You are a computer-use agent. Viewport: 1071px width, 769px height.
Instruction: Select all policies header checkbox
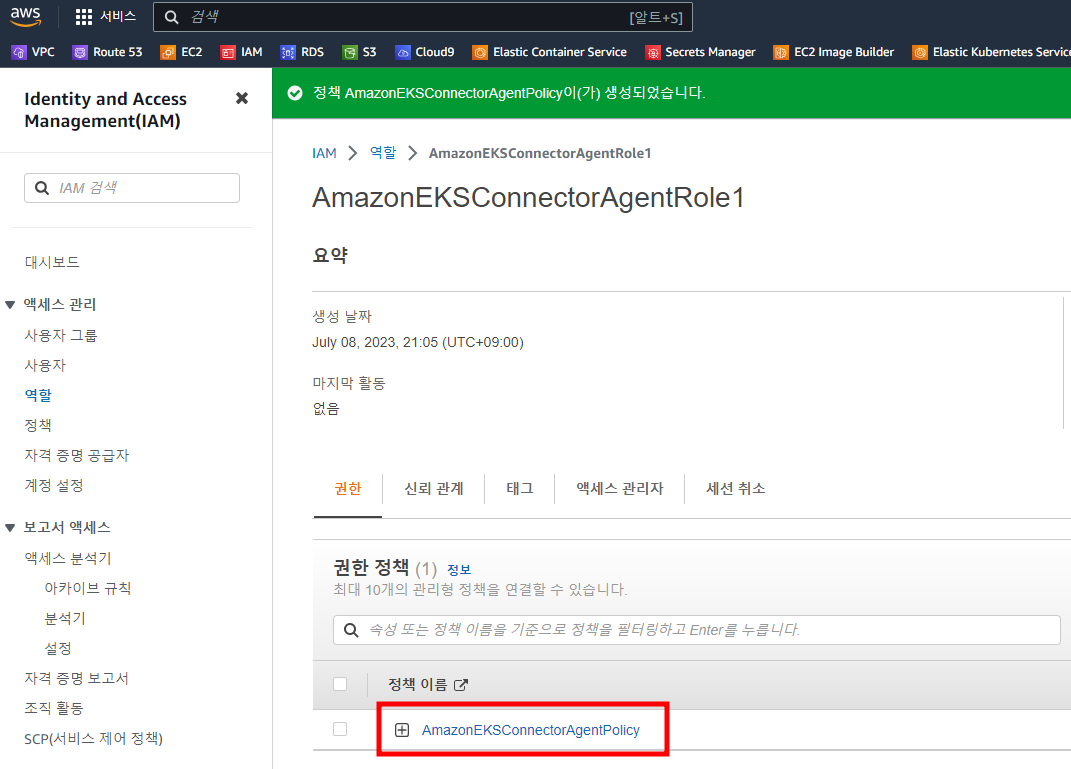340,684
